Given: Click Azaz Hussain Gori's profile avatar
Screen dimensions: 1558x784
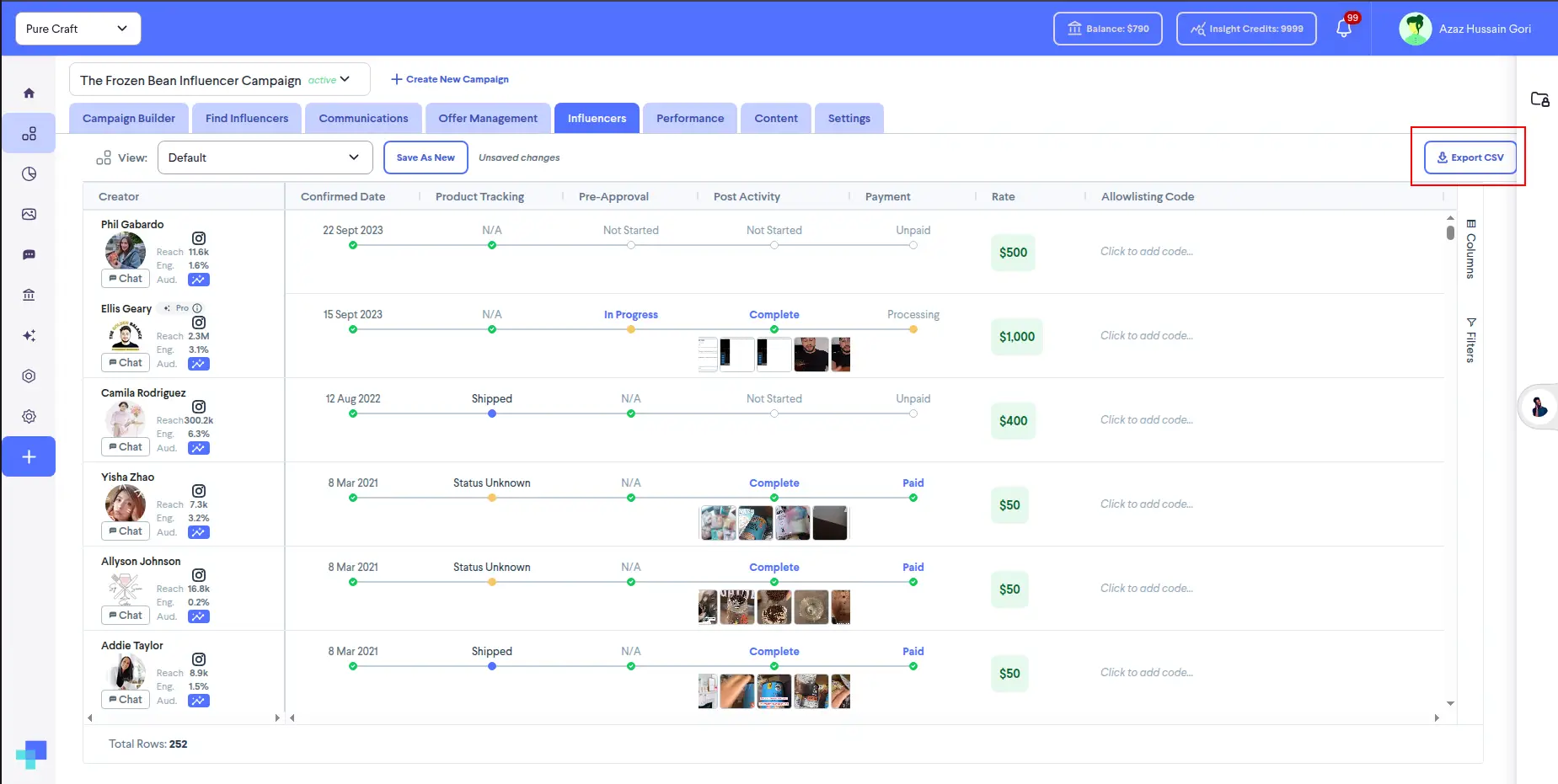Looking at the screenshot, I should (x=1416, y=29).
